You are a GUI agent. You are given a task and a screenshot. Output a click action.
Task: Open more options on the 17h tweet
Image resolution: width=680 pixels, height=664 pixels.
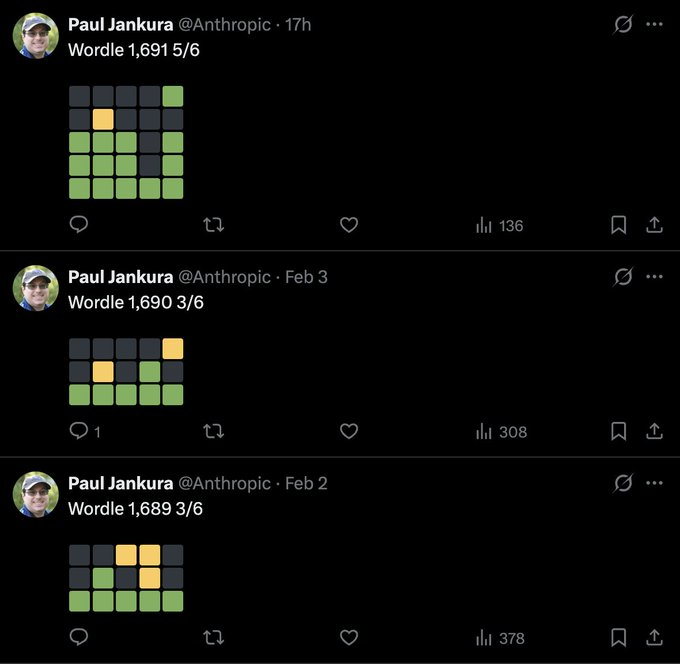(x=655, y=24)
